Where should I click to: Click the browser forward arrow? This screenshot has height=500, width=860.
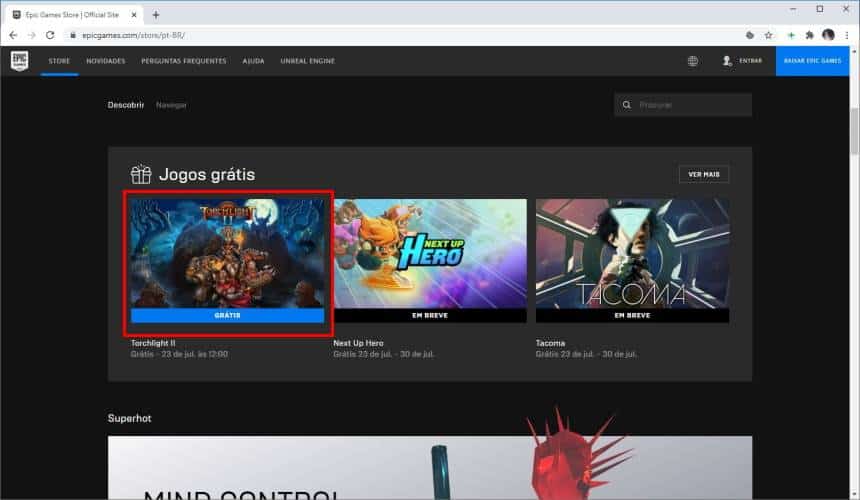[32, 35]
